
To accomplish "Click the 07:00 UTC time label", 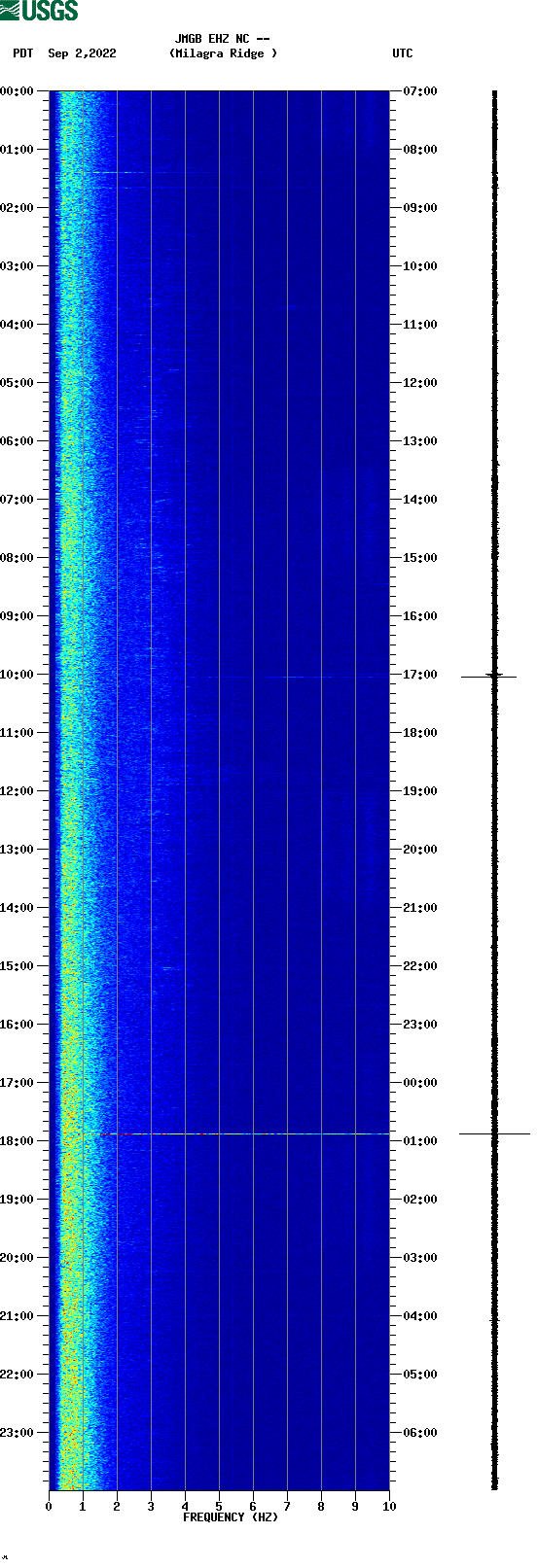I will tap(420, 91).
